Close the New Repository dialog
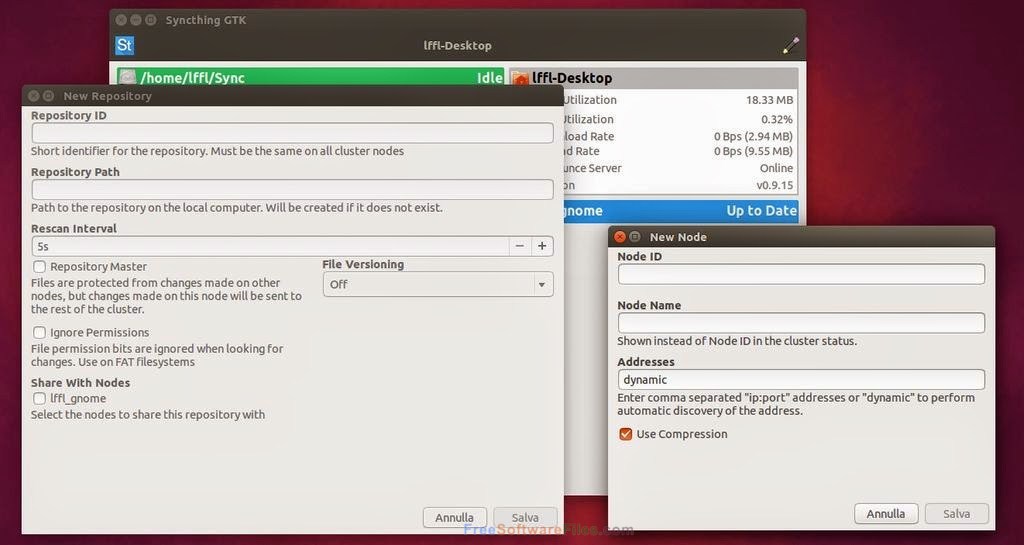This screenshot has height=545, width=1024. [33, 96]
